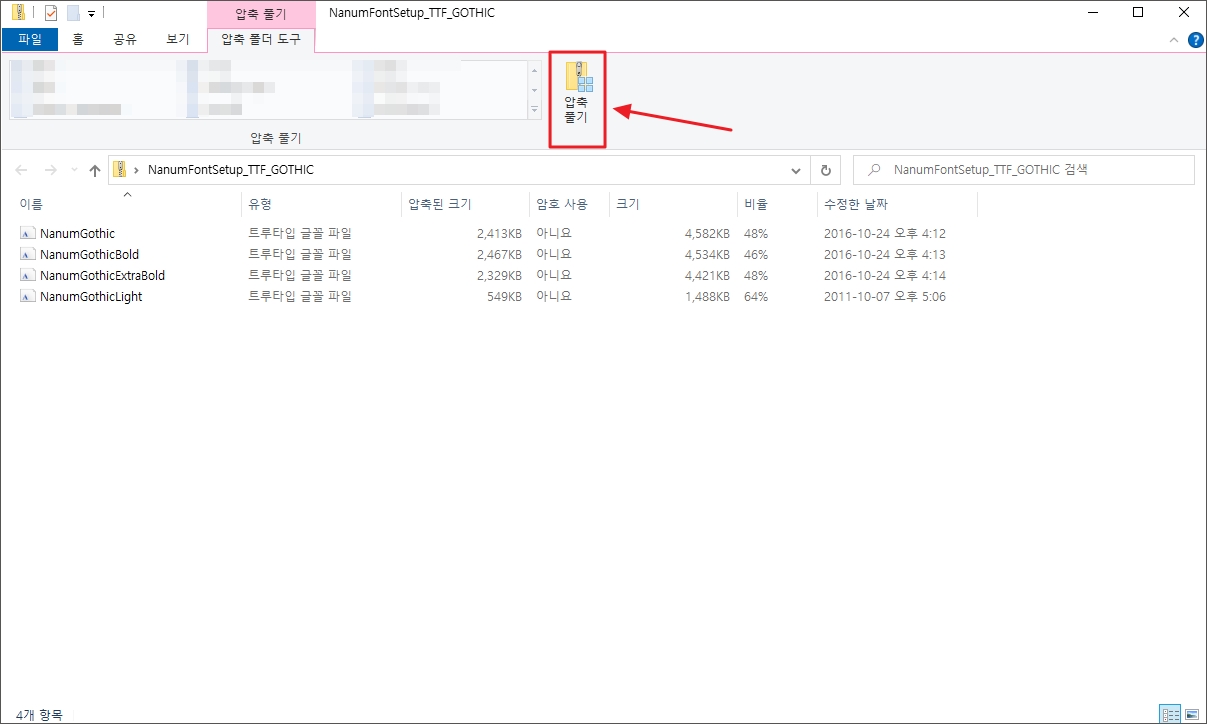Expand the extract destinations gallery list
The image size is (1207, 724).
click(534, 110)
